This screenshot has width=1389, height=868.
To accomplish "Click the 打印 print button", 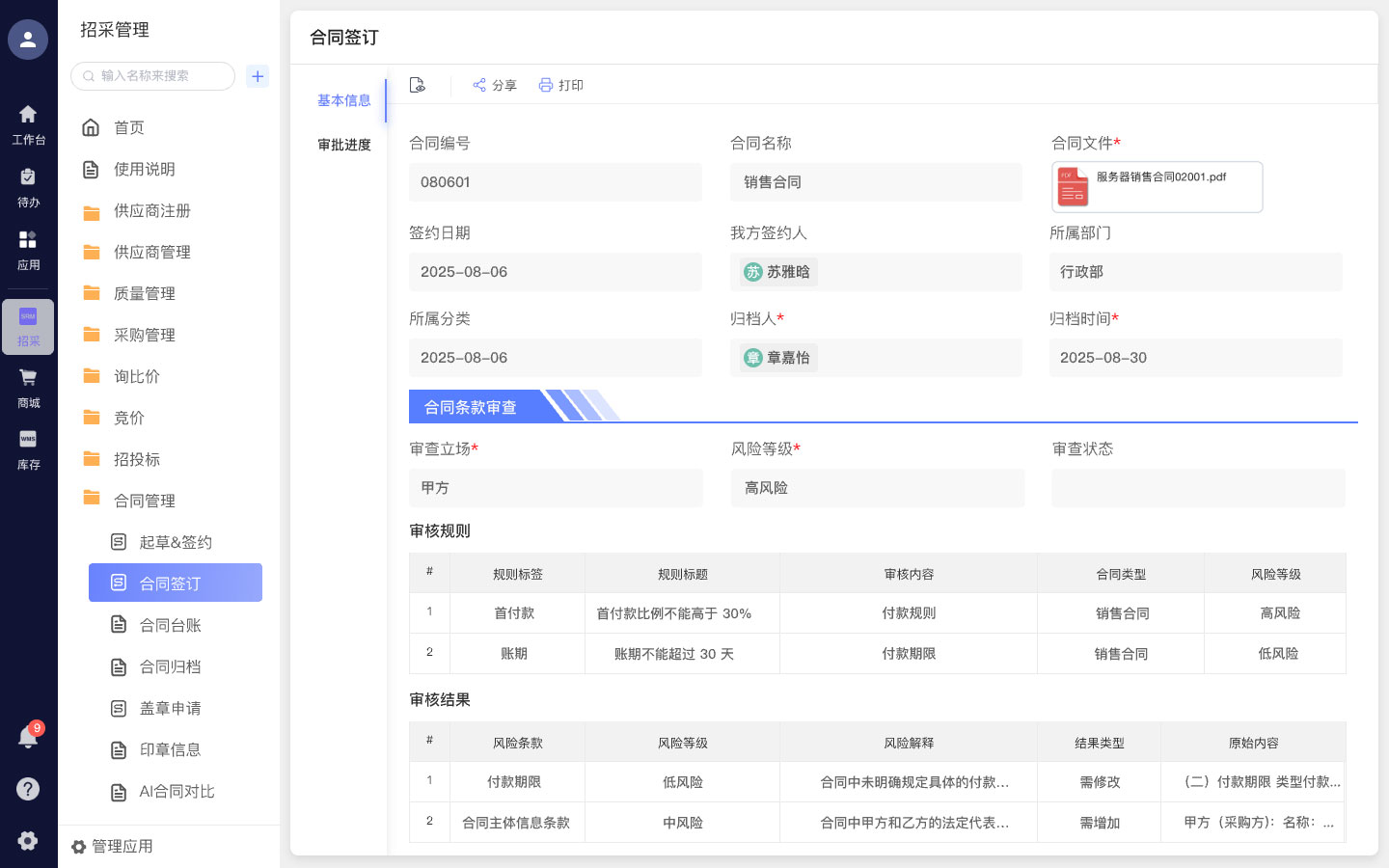I will click(561, 85).
